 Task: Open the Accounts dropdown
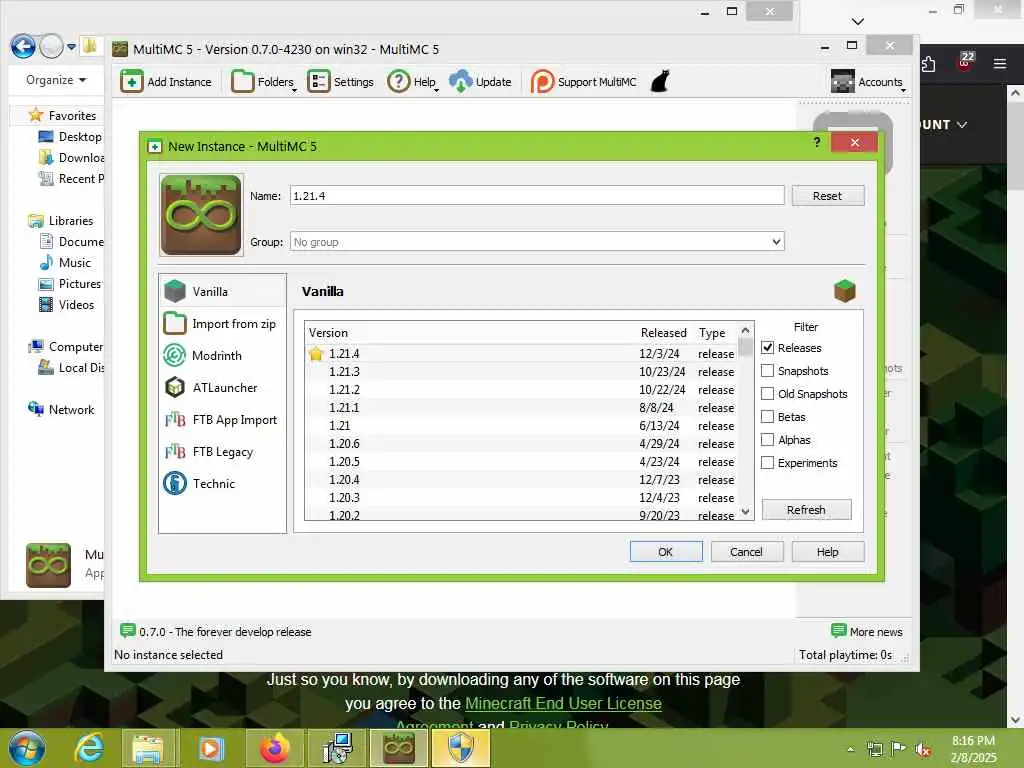[869, 82]
